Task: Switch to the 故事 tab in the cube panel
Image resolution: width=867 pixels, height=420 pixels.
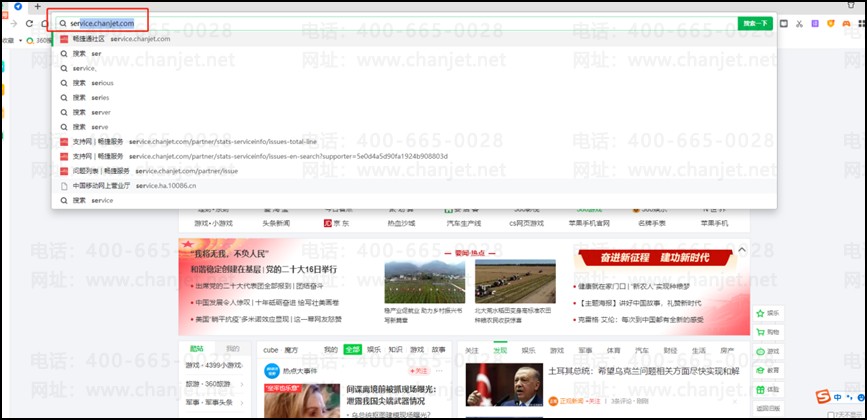Action: point(438,350)
